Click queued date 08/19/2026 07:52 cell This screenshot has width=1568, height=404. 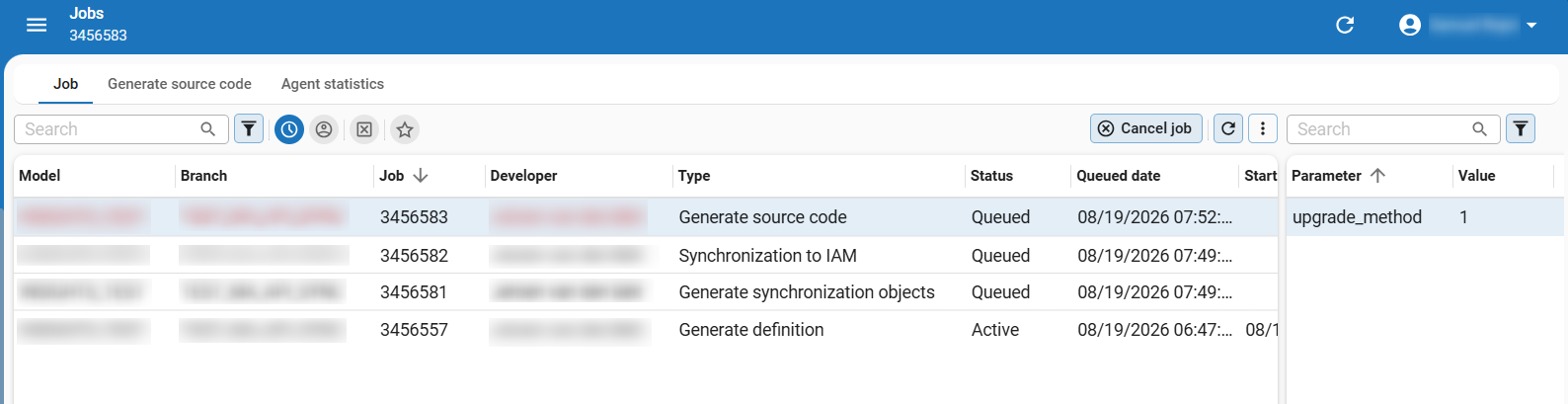point(1154,217)
